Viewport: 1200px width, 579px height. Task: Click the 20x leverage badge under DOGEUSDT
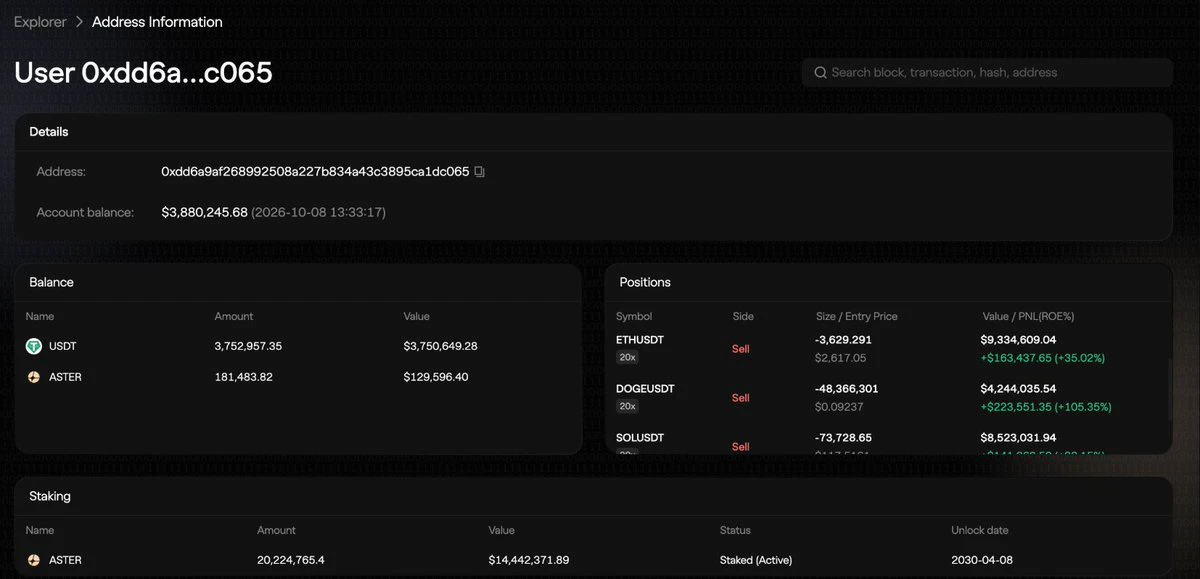pos(627,406)
